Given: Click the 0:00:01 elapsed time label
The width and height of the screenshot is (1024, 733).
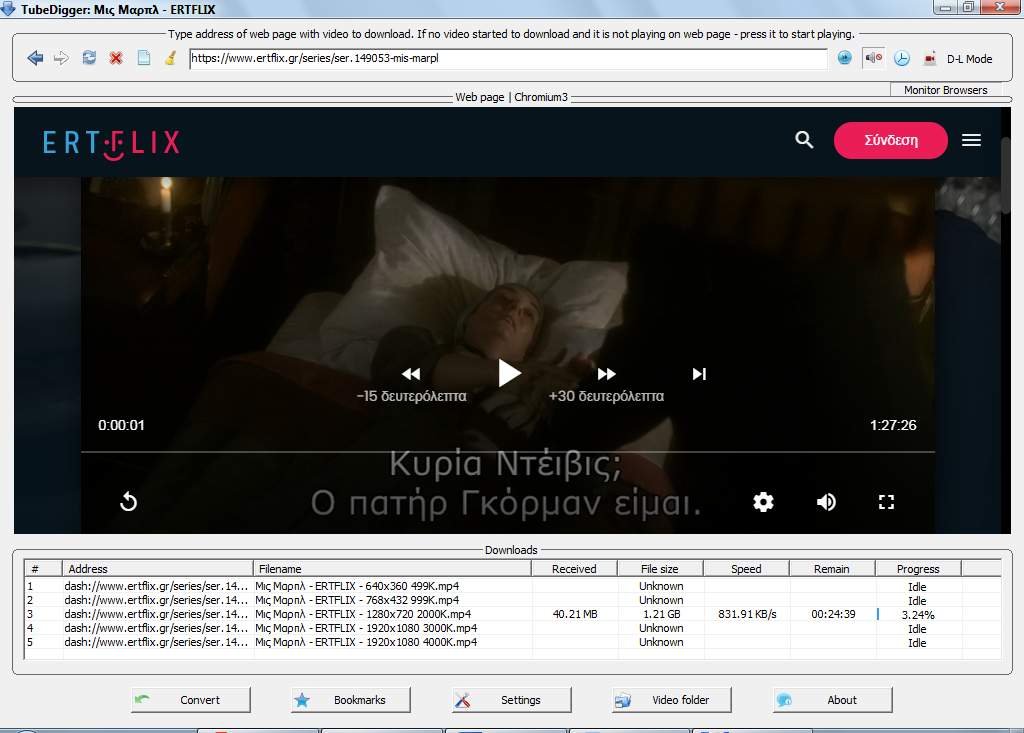Looking at the screenshot, I should point(121,425).
